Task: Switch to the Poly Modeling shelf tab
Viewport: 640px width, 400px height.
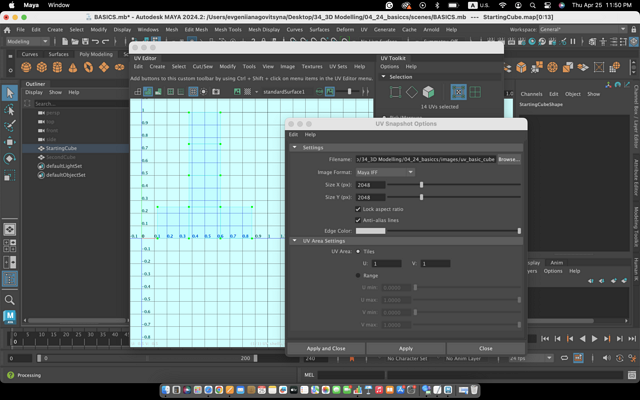Action: [x=96, y=54]
